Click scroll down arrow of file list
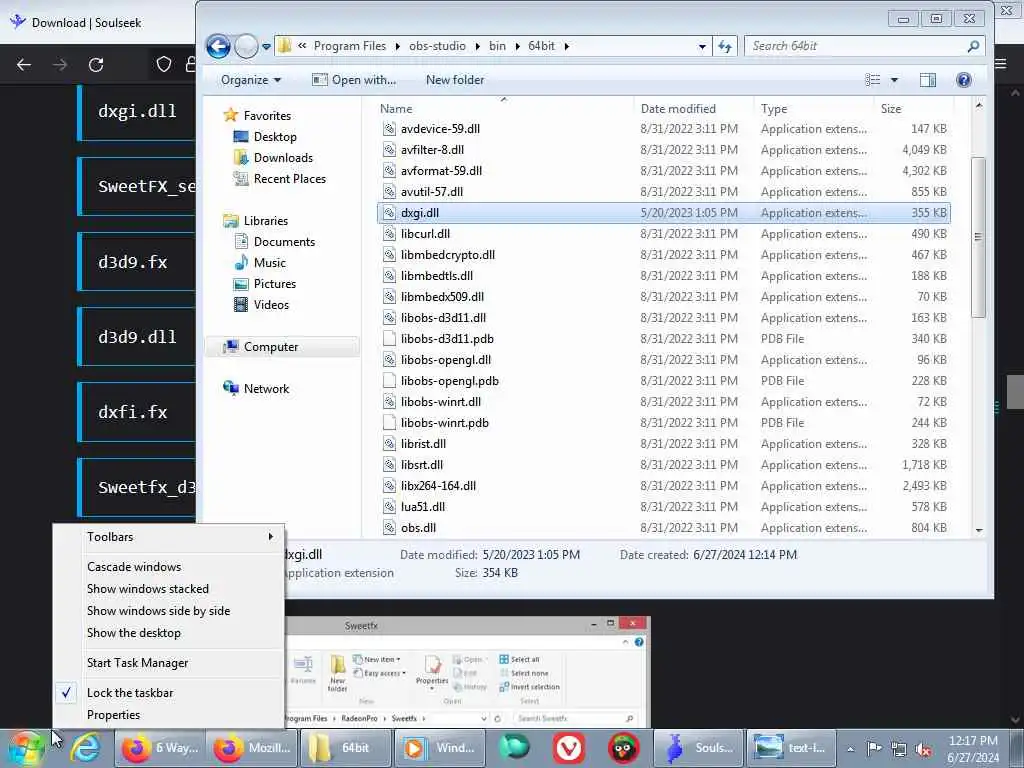This screenshot has width=1024, height=768. tap(978, 530)
